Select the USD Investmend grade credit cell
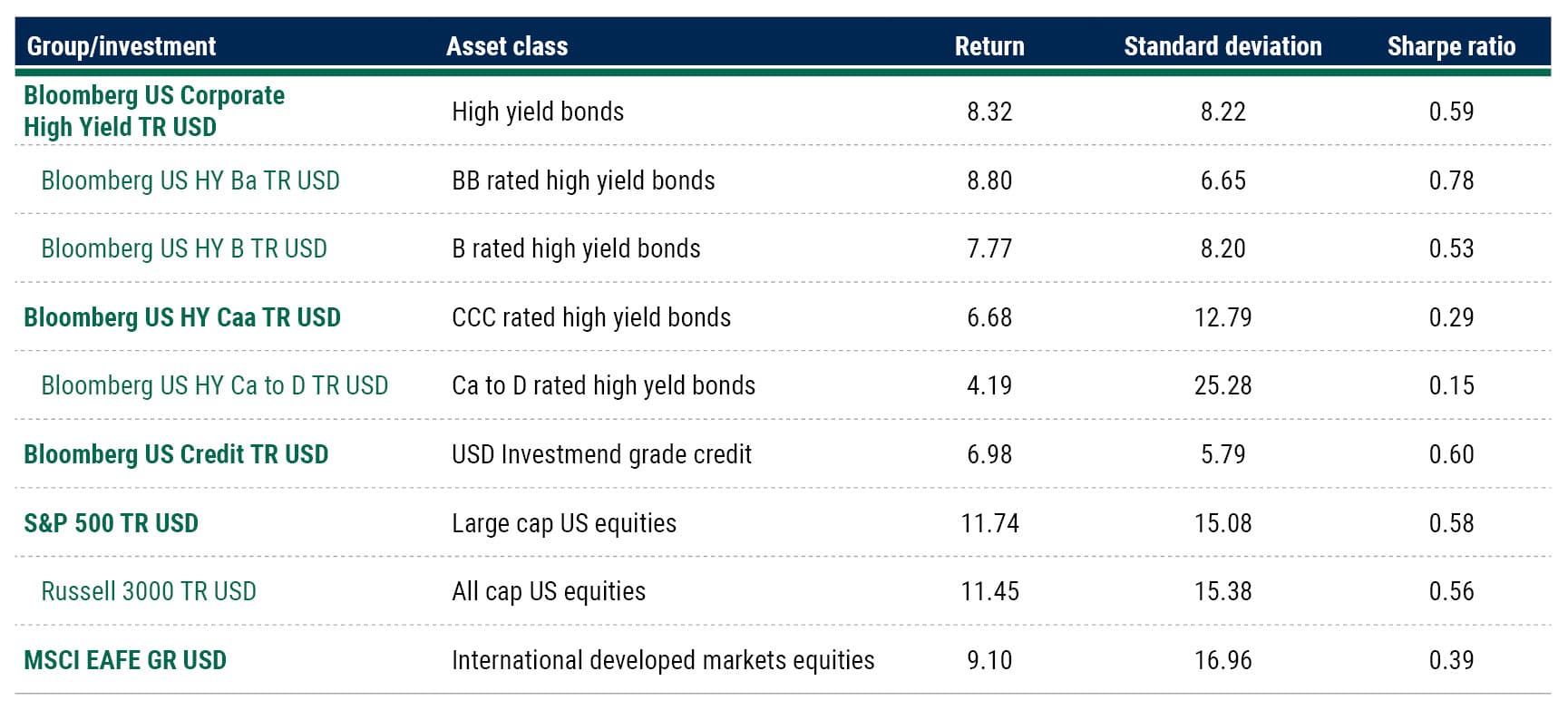Image resolution: width=1568 pixels, height=710 pixels. pos(602,454)
